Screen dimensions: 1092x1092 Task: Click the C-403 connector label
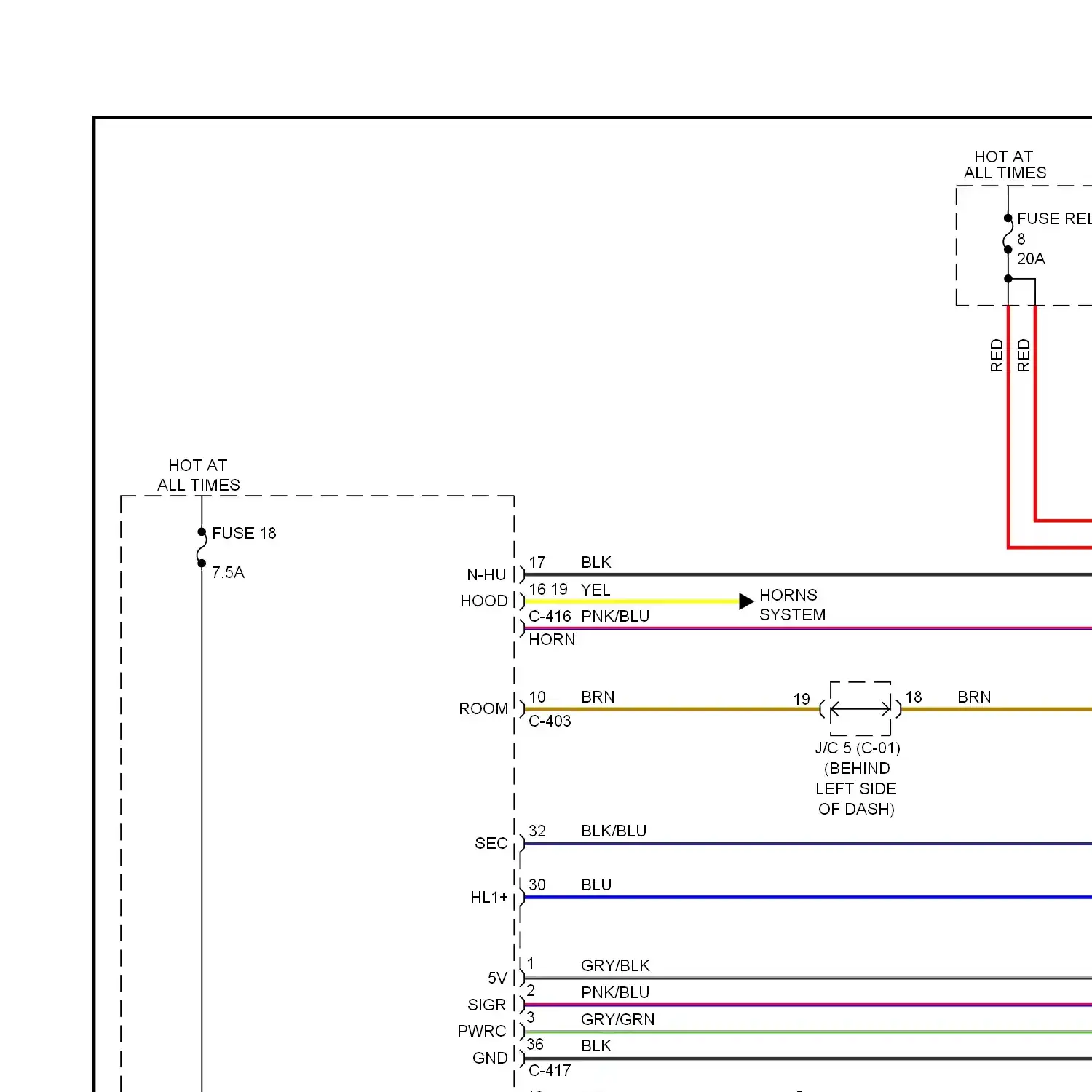[x=550, y=721]
